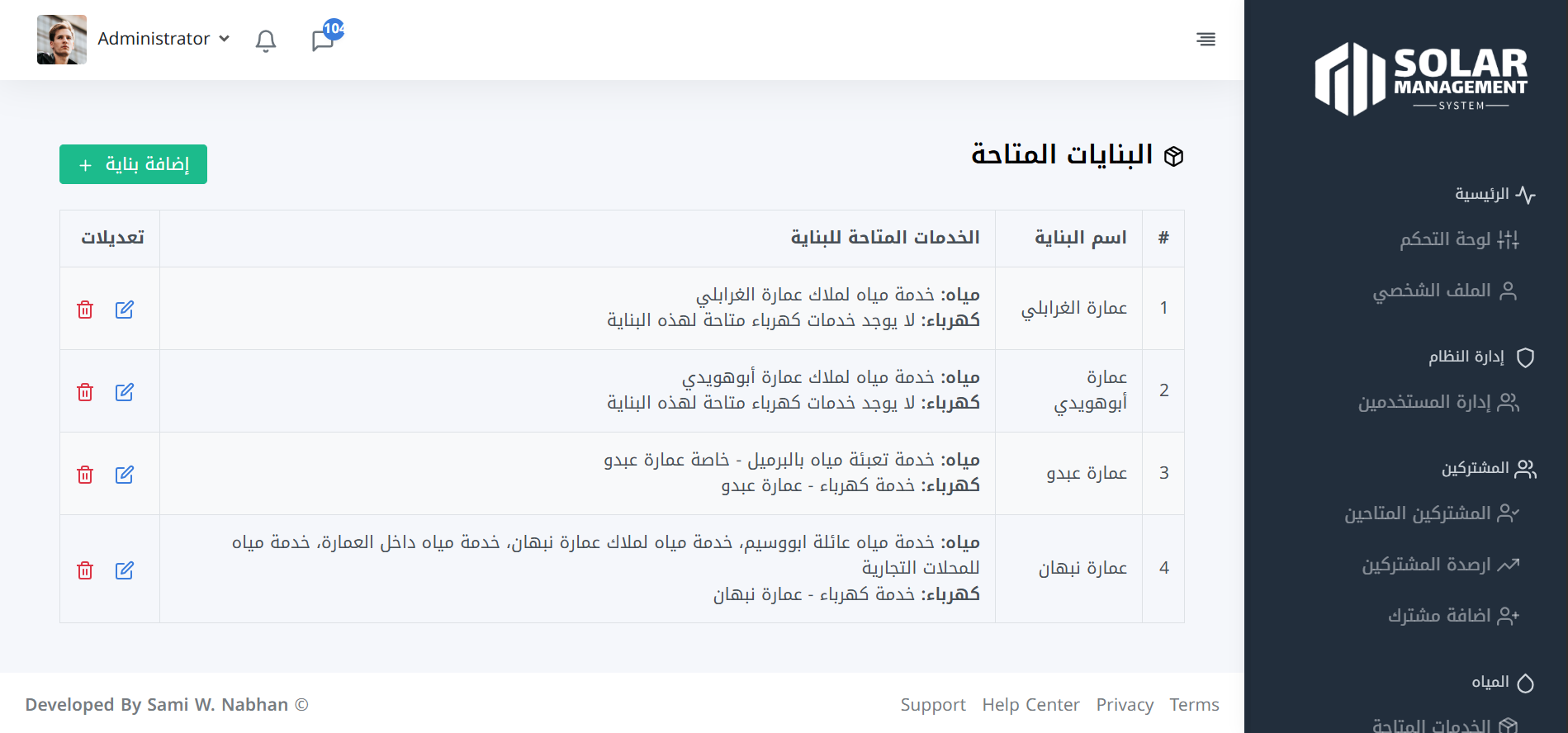Open ارصدة المشتركين balances page
Screen dimensions: 1568x733
1440,565
